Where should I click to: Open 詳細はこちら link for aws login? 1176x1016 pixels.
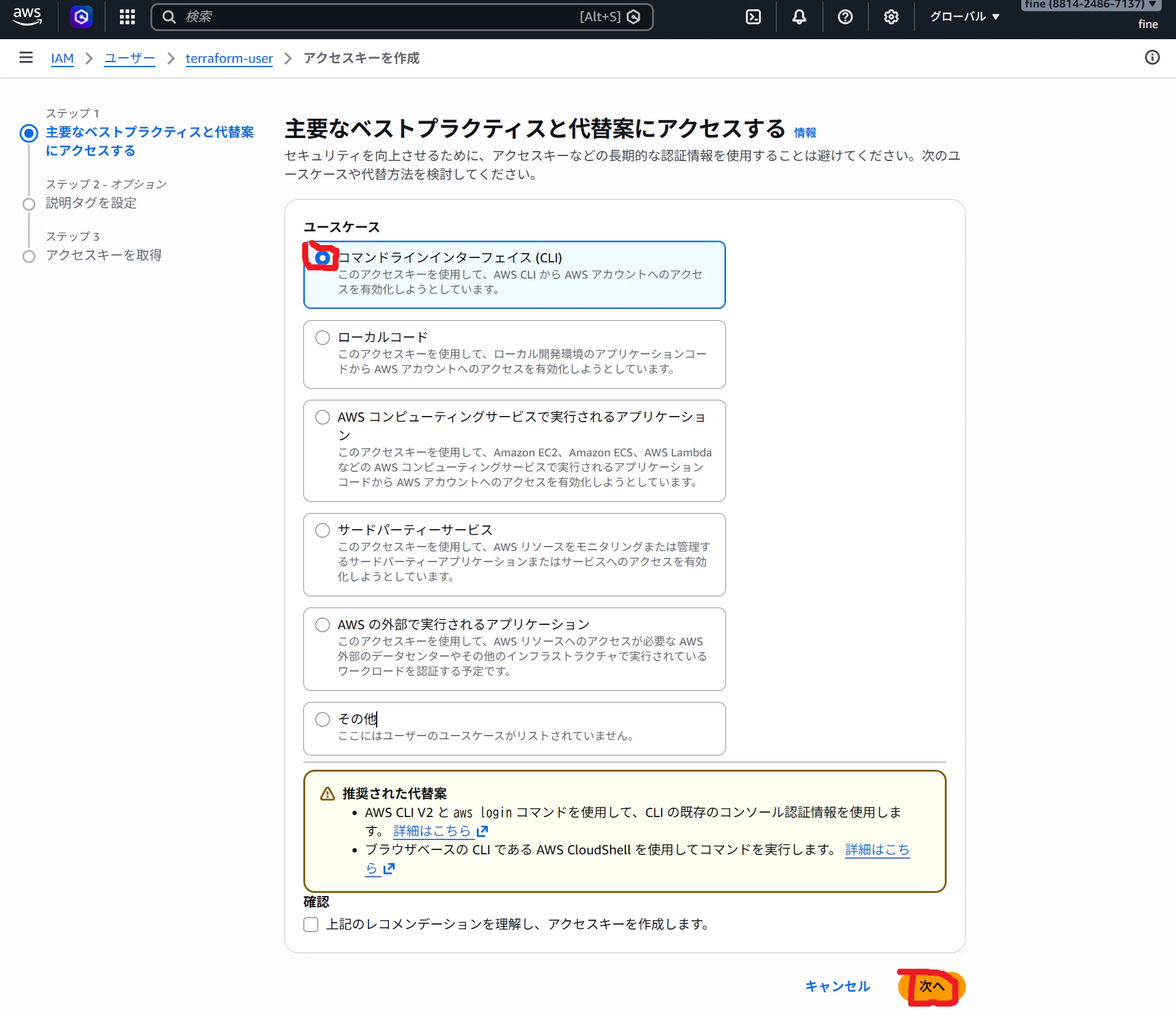coord(432,831)
